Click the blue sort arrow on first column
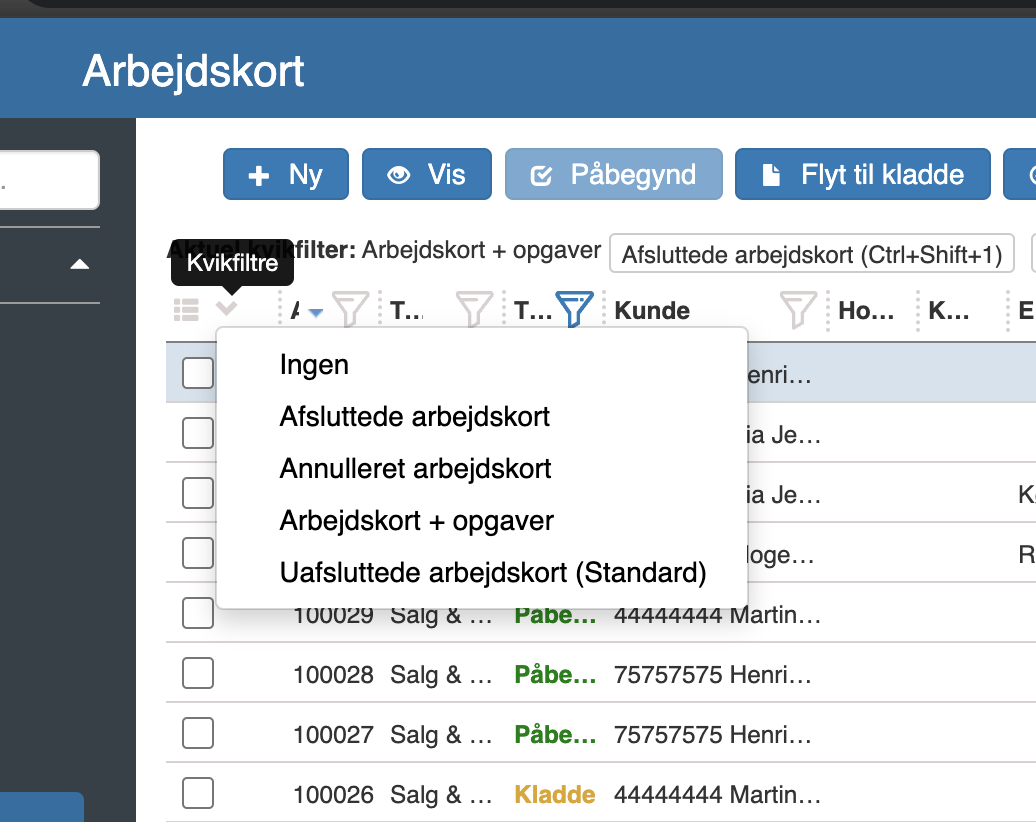 click(316, 312)
